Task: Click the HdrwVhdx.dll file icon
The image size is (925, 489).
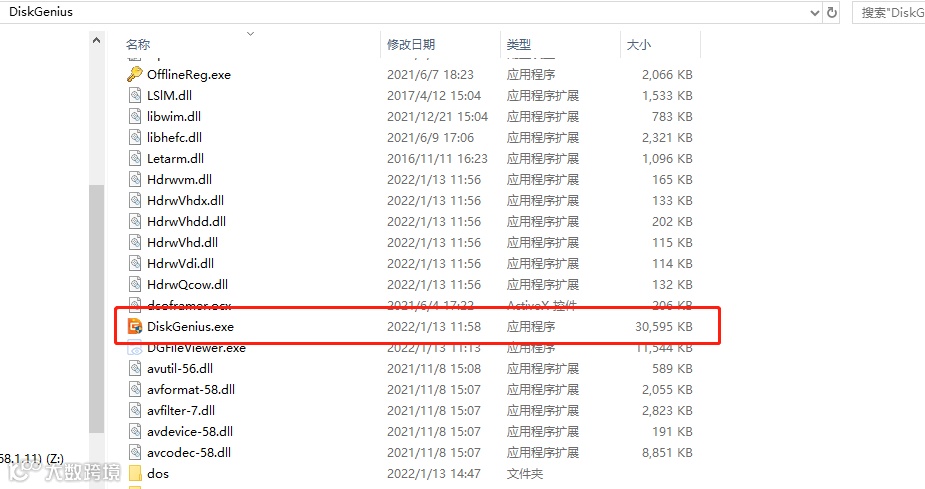Action: (x=135, y=201)
